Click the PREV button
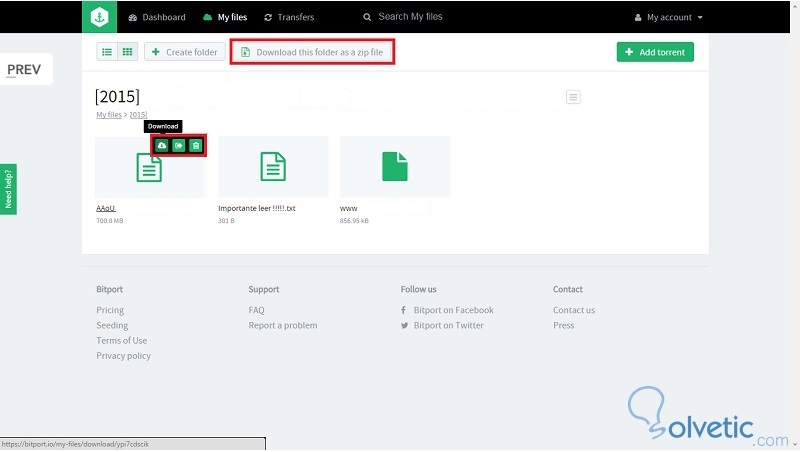Viewport: 800px width, 452px height. point(24,69)
